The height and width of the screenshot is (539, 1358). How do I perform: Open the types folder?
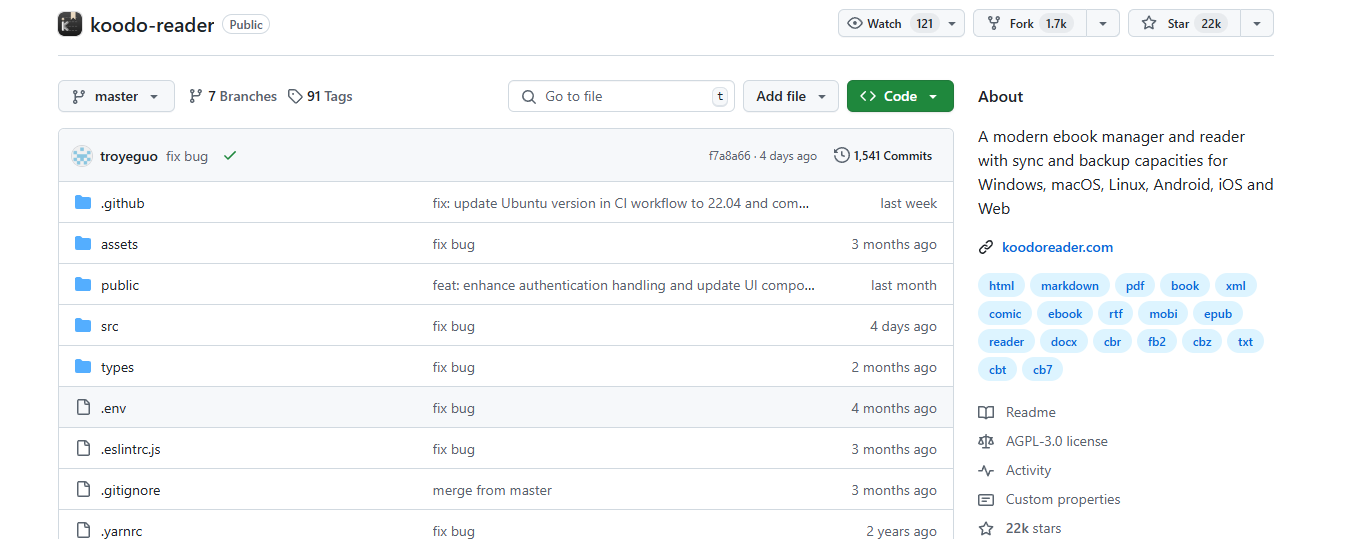(117, 367)
